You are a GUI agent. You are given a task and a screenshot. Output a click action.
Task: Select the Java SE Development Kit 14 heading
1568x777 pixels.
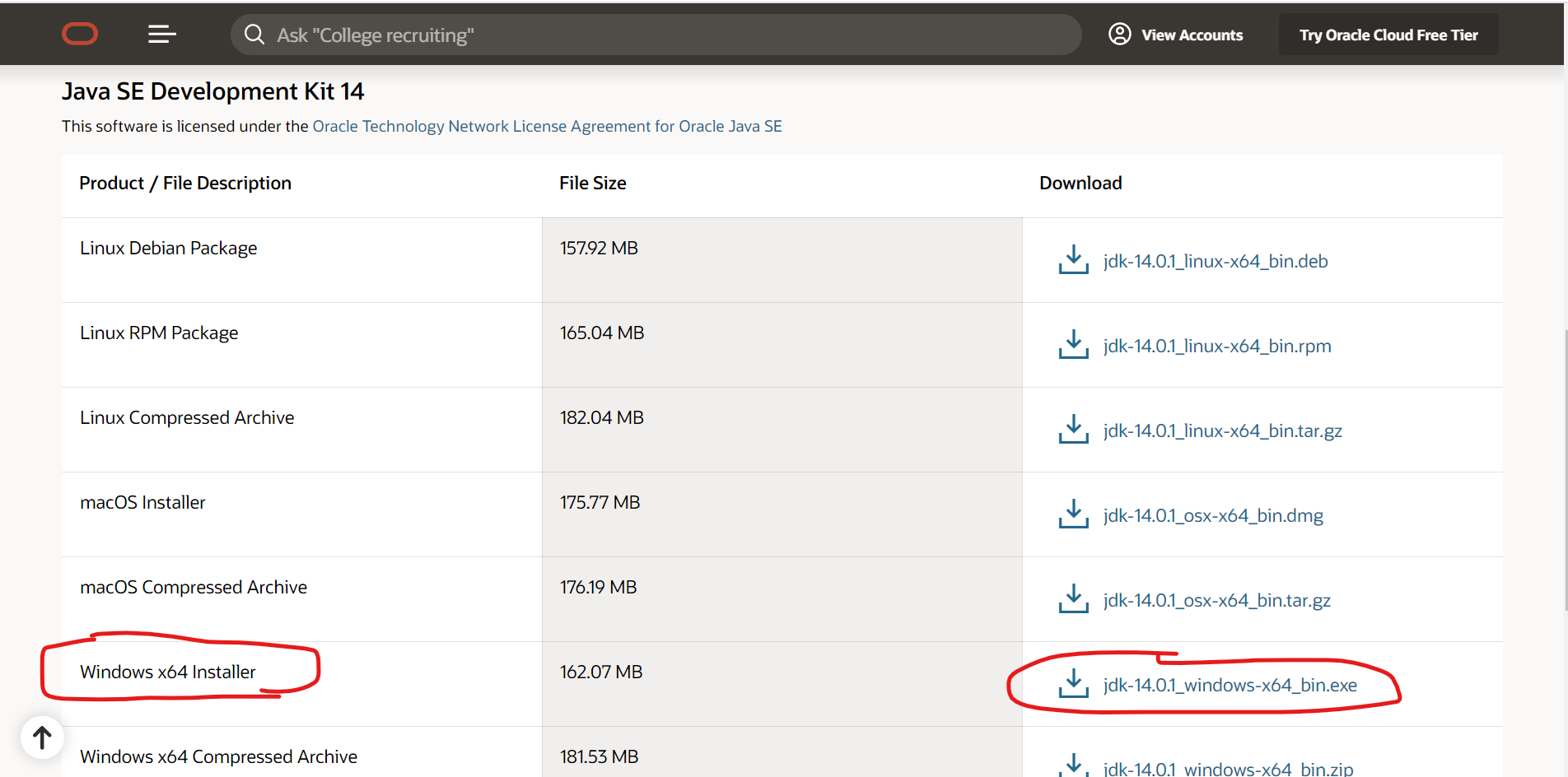click(212, 91)
